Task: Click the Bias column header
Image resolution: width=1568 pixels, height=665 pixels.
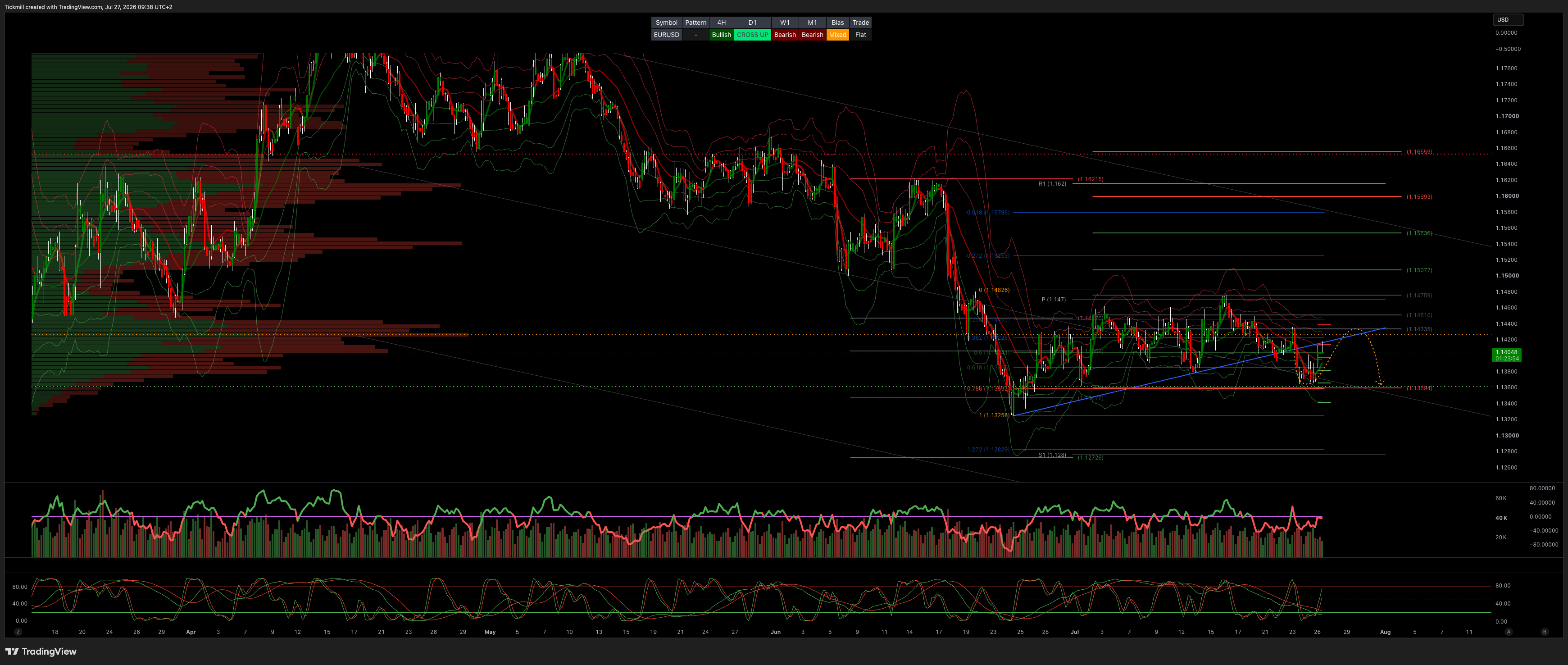Action: tap(837, 23)
